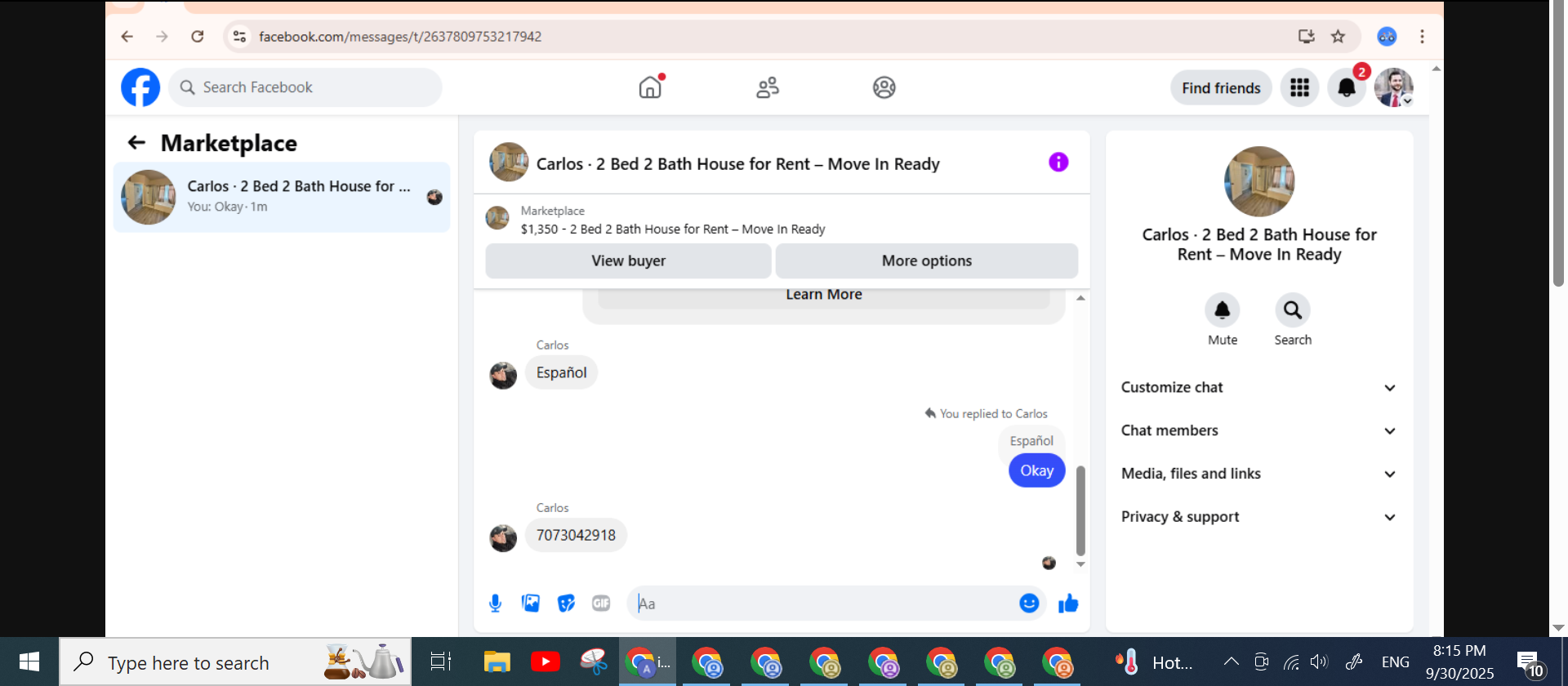Search in conversation magnifier icon
Viewport: 1568px width, 686px height.
pyautogui.click(x=1293, y=310)
